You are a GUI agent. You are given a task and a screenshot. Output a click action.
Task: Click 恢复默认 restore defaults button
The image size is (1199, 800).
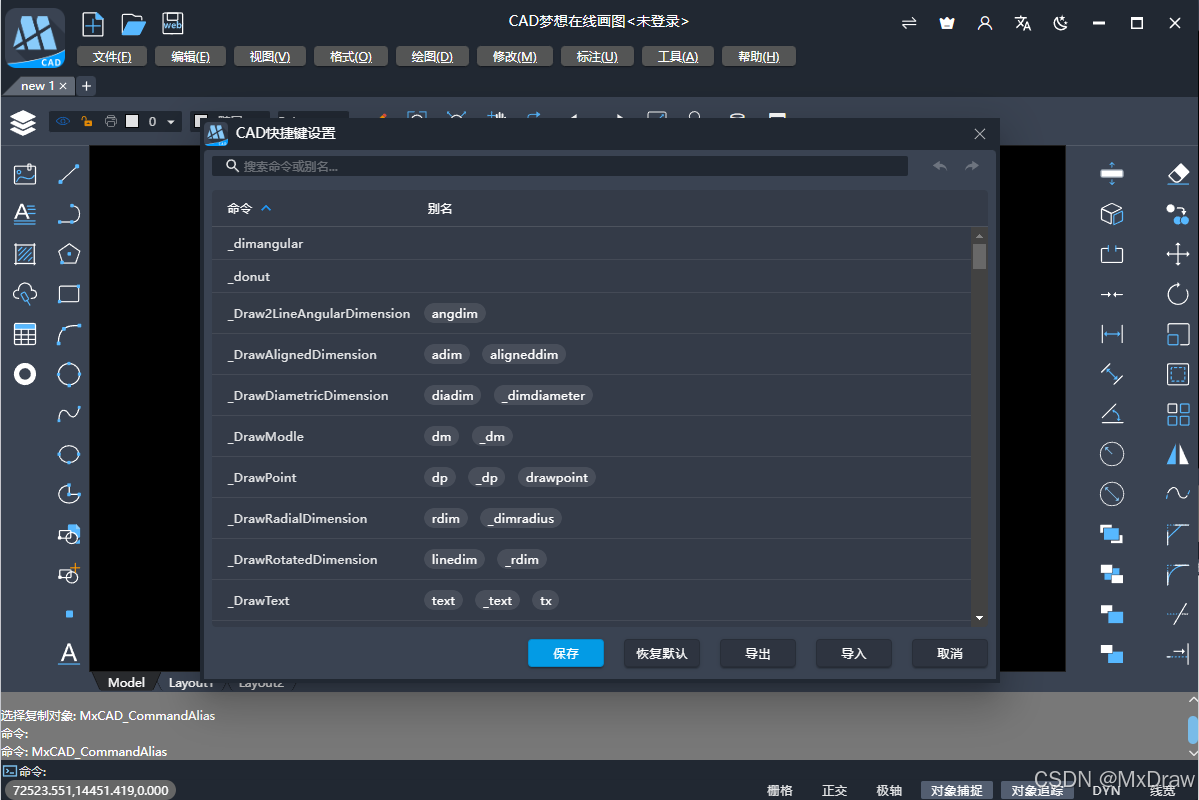click(661, 653)
